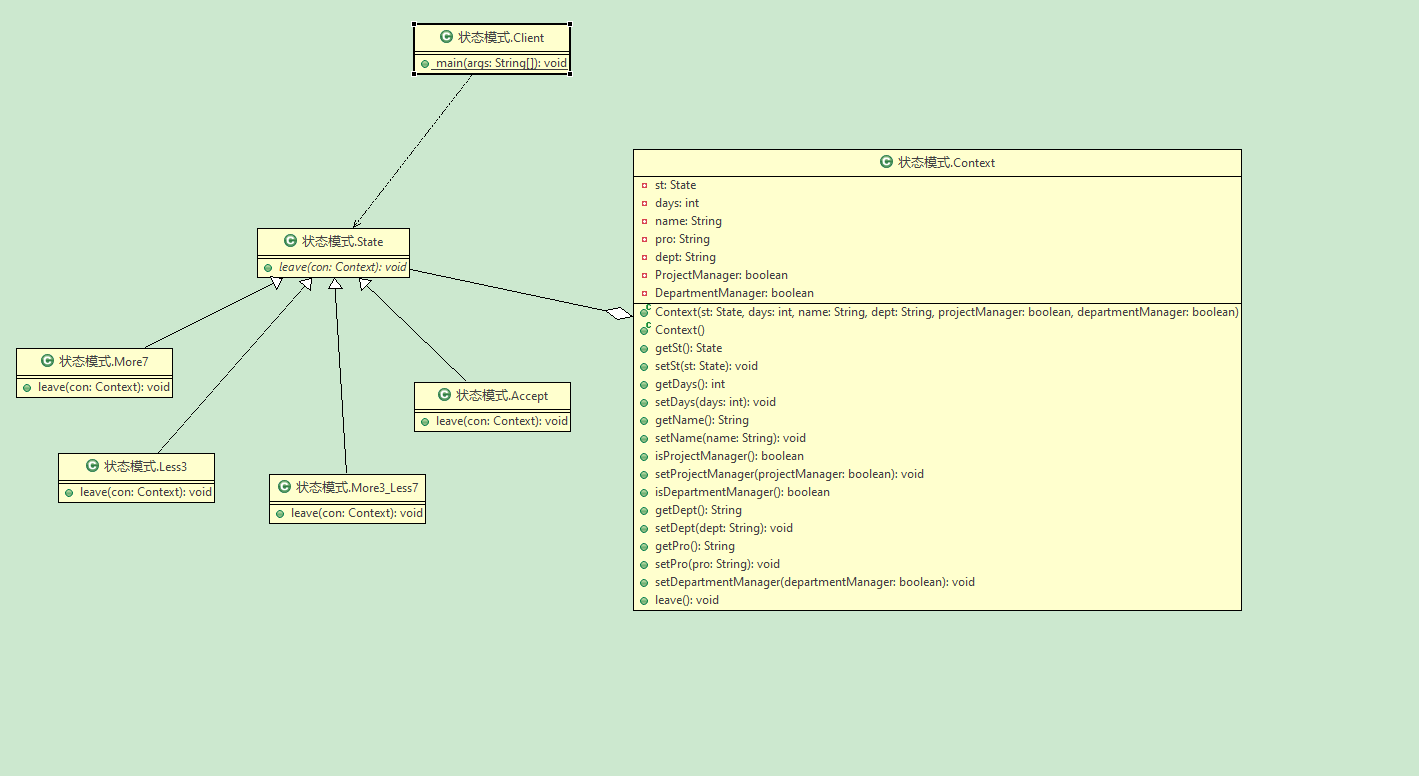Click the constructor icon beside Context(st: State, days: int…)
Image resolution: width=1419 pixels, height=776 pixels.
(x=645, y=311)
